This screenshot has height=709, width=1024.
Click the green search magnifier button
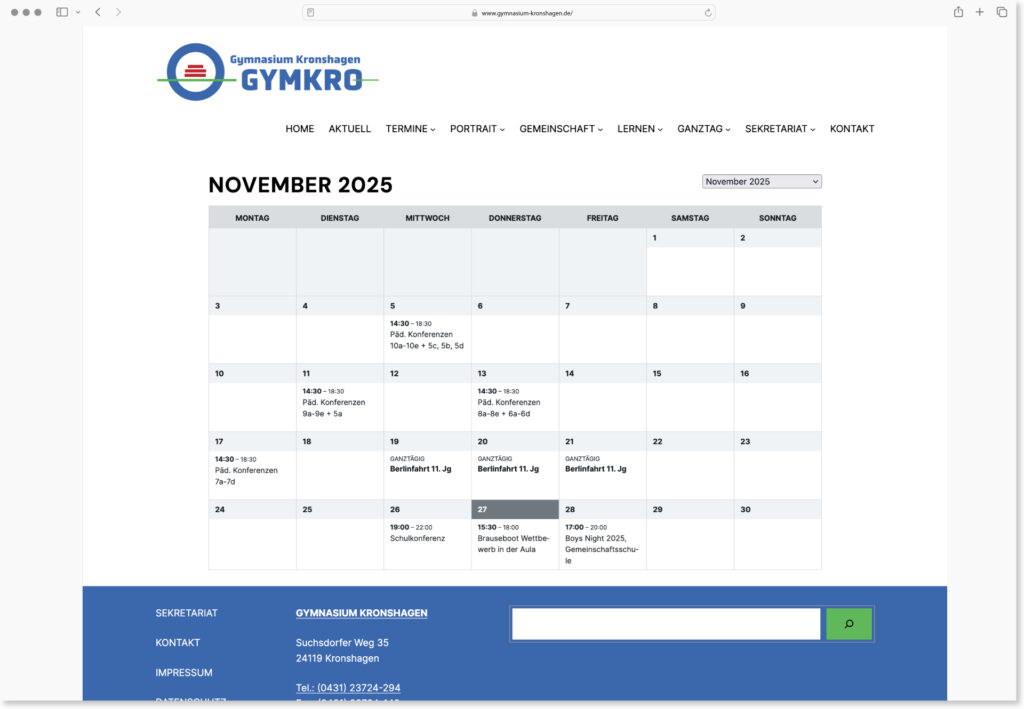848,623
